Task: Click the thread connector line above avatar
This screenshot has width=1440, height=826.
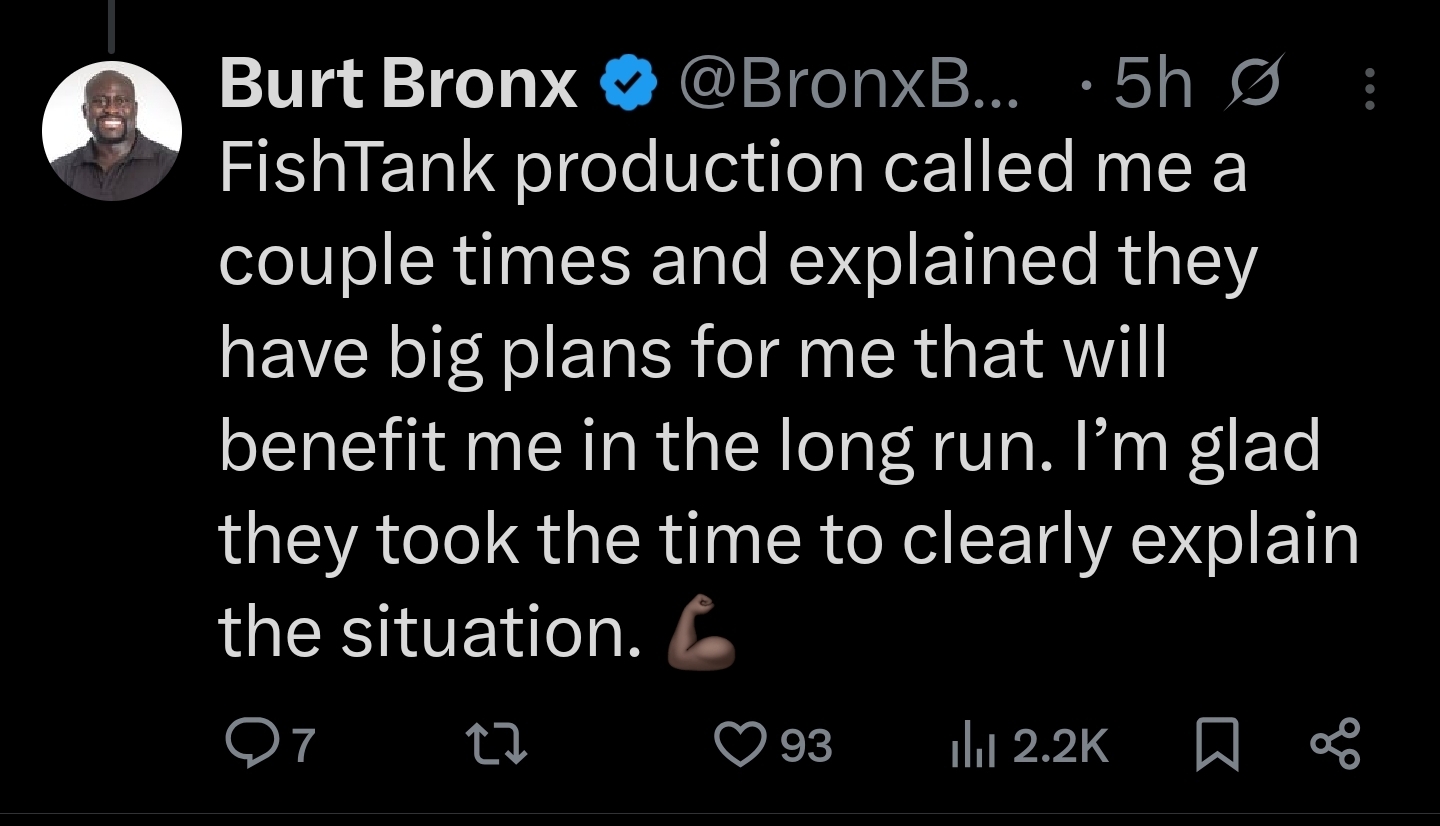Action: tap(110, 25)
